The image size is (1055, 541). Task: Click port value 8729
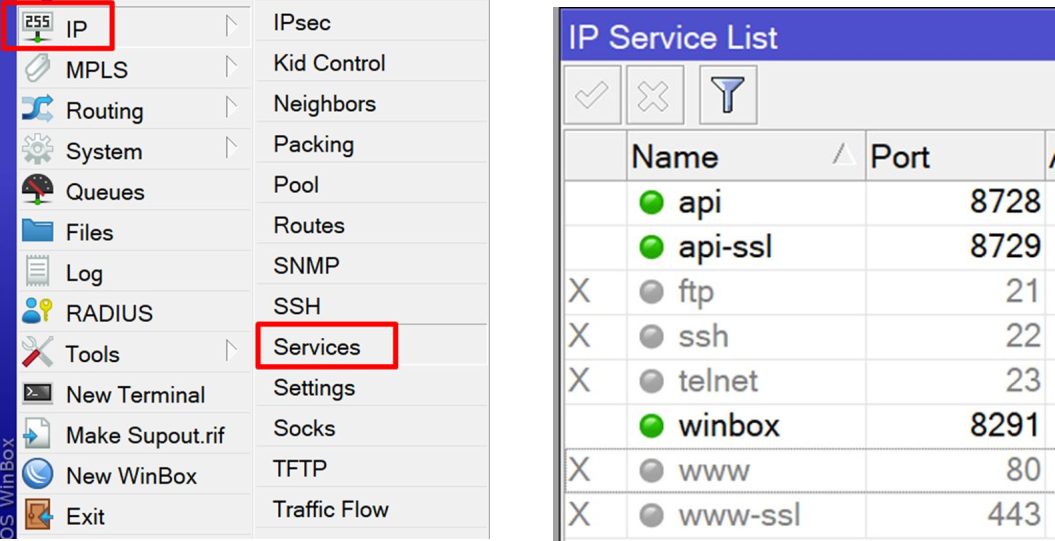coord(1005,247)
